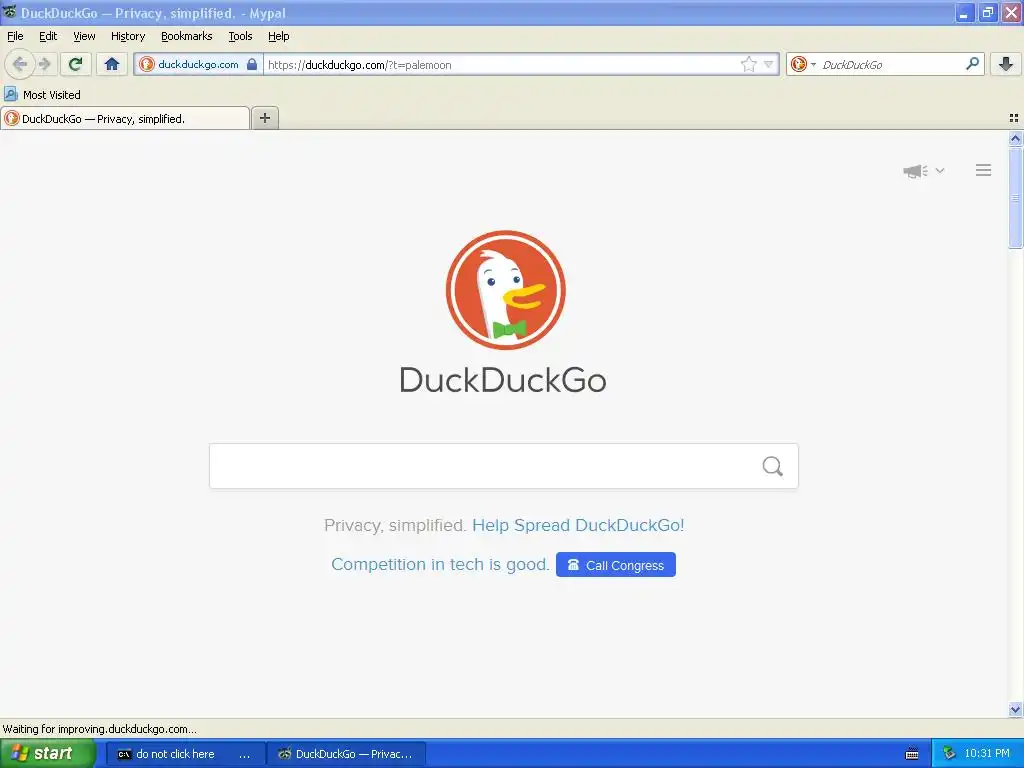Open the Bookmarks menu
The image size is (1024, 768).
(x=187, y=36)
